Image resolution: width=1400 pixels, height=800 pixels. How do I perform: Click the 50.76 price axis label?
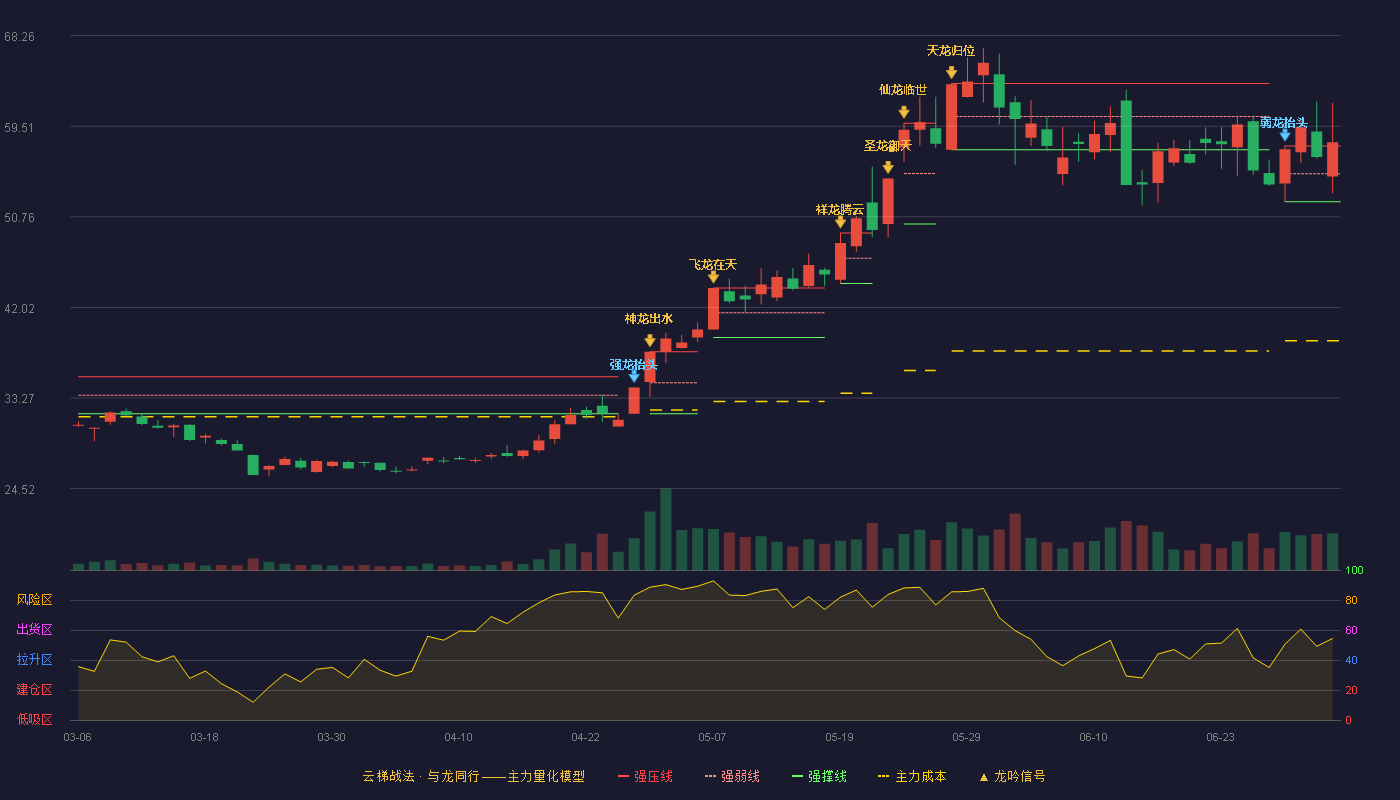tap(19, 218)
